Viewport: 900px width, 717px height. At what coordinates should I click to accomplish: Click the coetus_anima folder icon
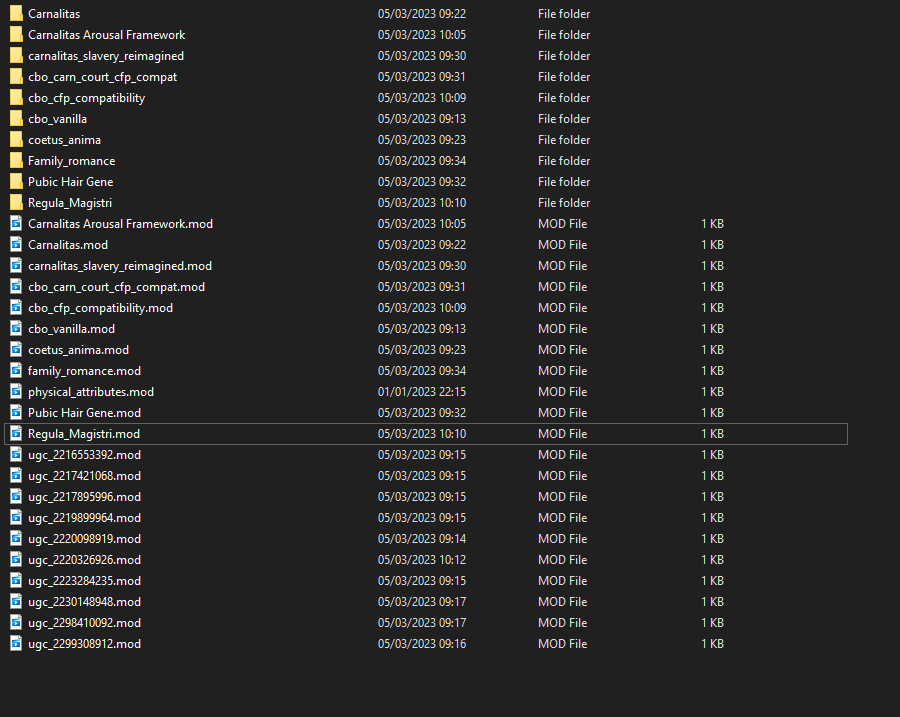[x=16, y=139]
